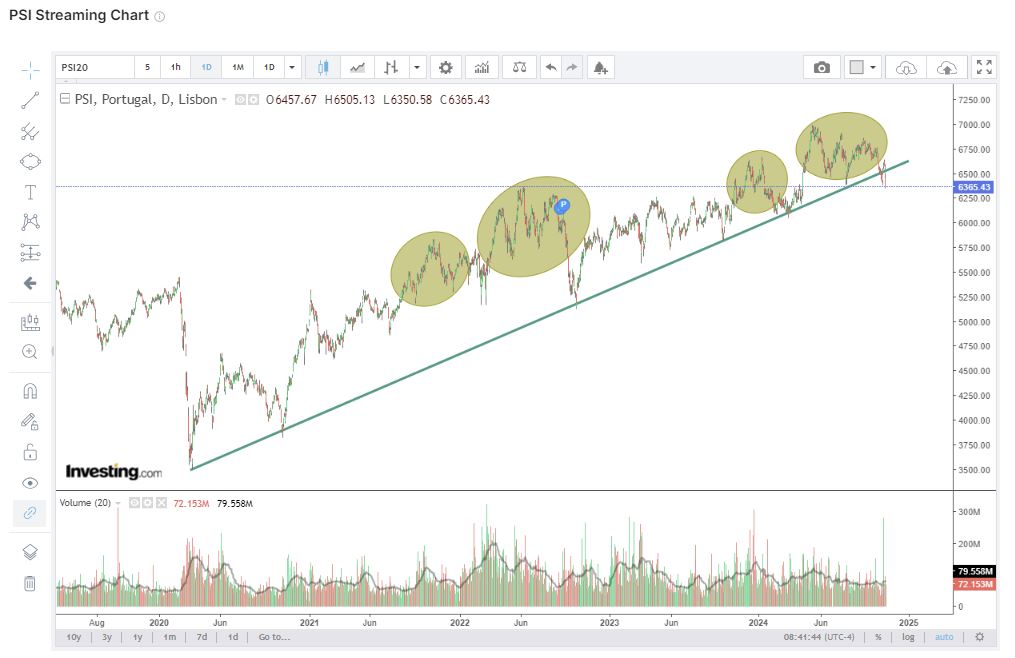Screen dimensions: 1015x658
Task: Click the compare scales icon
Action: (x=519, y=67)
